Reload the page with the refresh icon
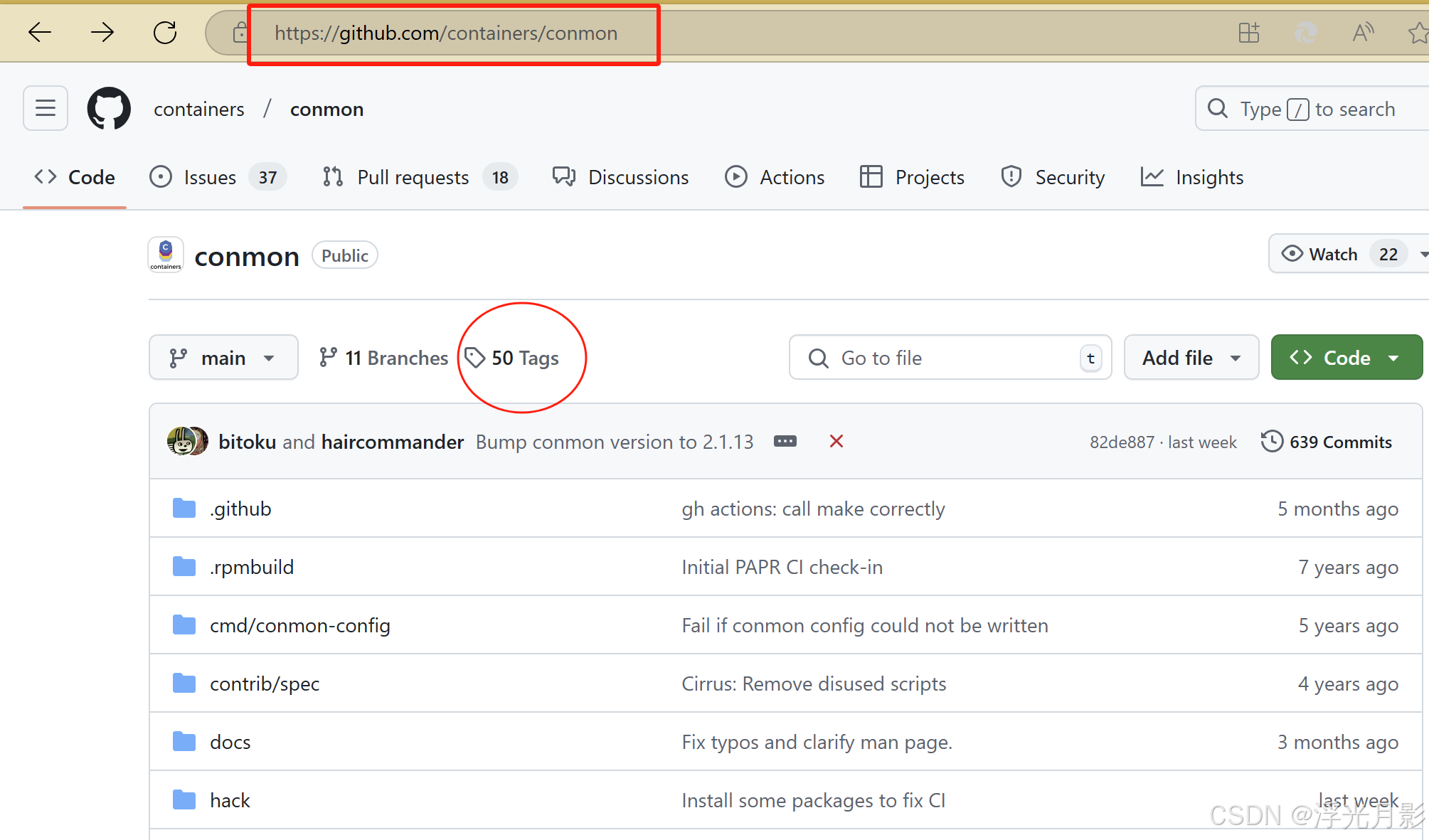Image resolution: width=1429 pixels, height=840 pixels. click(x=165, y=33)
